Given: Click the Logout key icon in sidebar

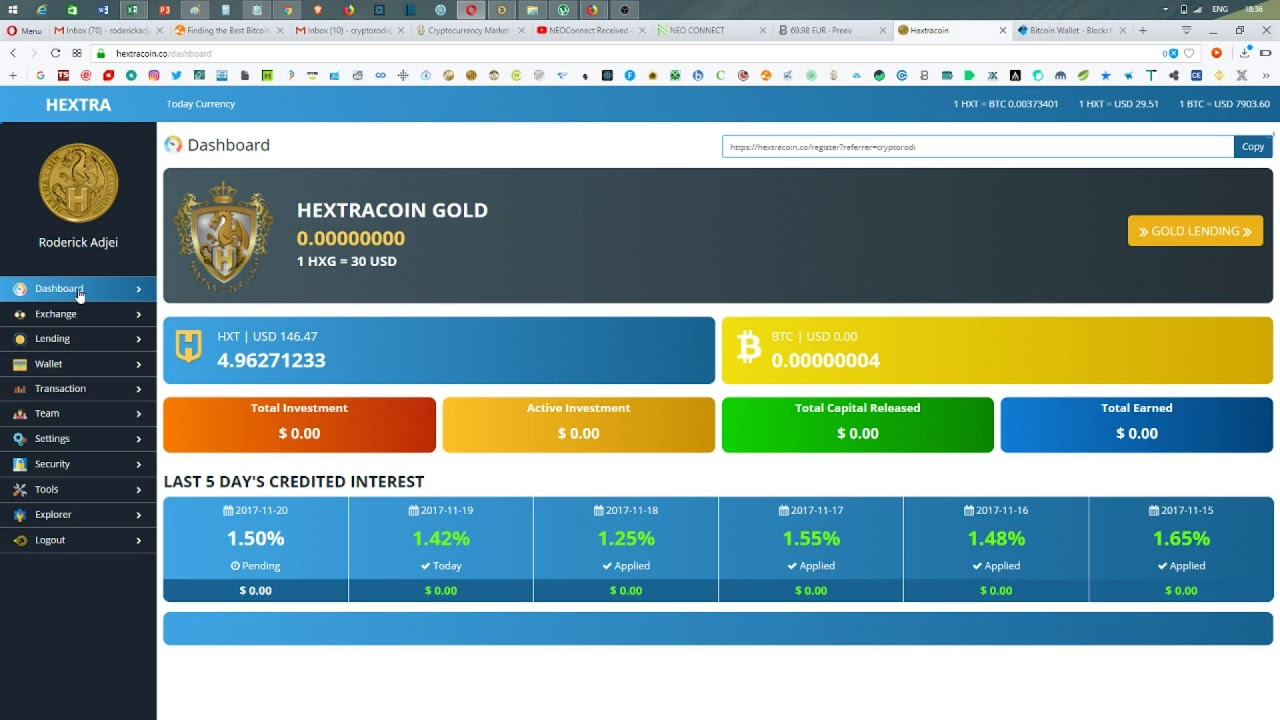Looking at the screenshot, I should click(x=20, y=540).
